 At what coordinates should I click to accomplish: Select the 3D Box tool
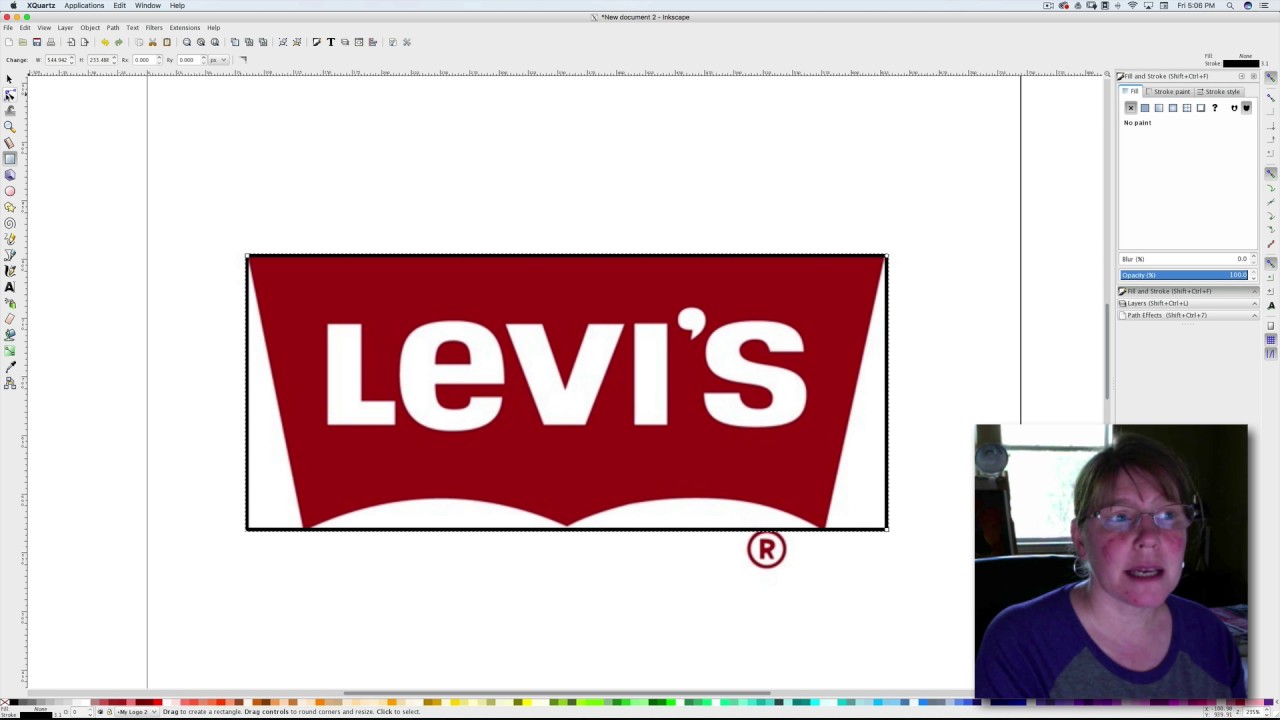(10, 175)
